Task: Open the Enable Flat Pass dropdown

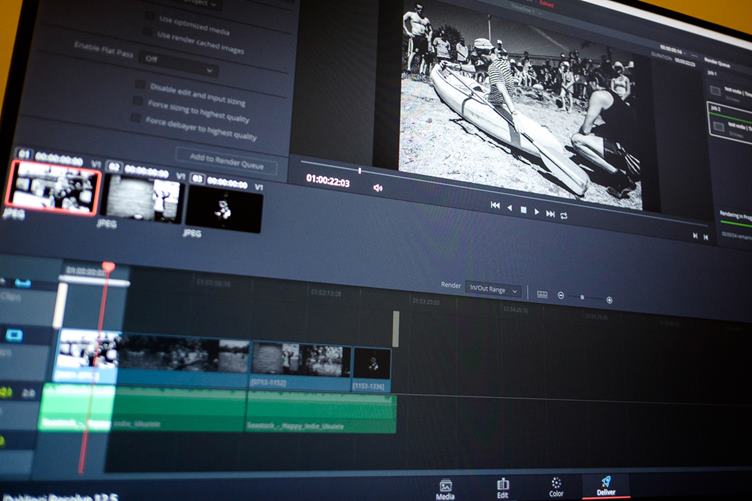Action: (x=179, y=64)
